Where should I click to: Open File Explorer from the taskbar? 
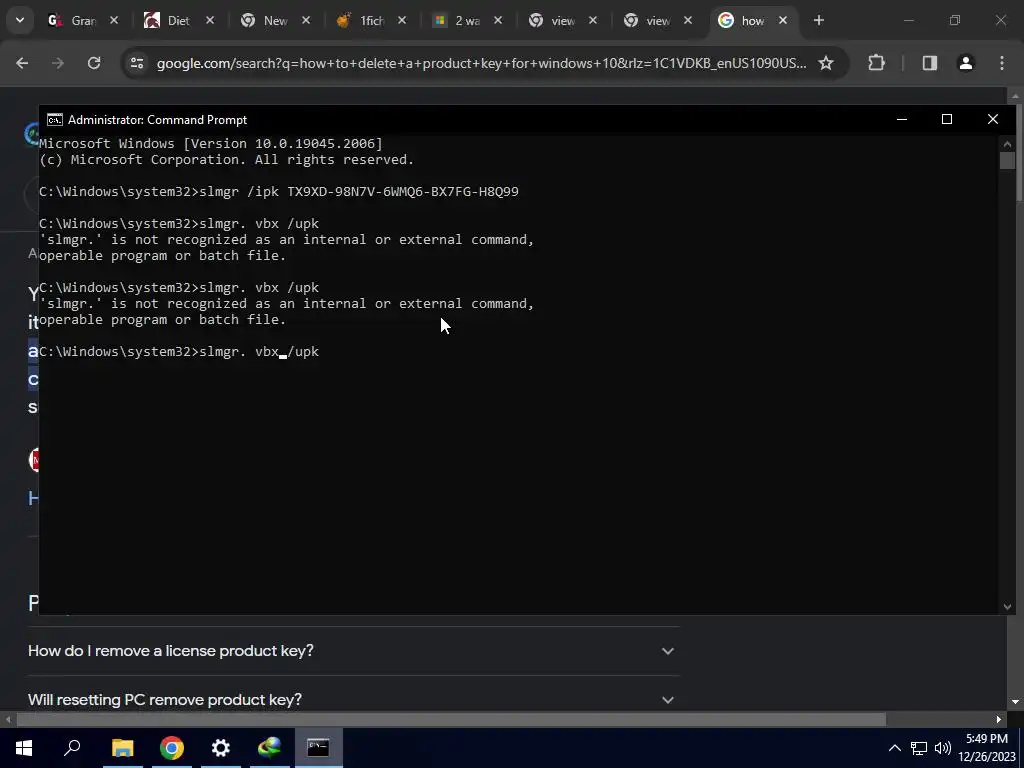click(122, 748)
